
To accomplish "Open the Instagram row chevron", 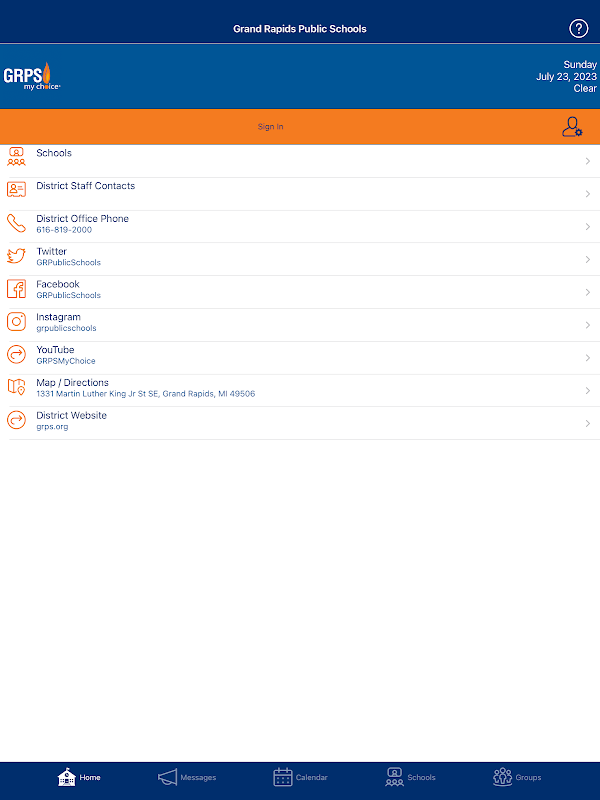I will [588, 325].
